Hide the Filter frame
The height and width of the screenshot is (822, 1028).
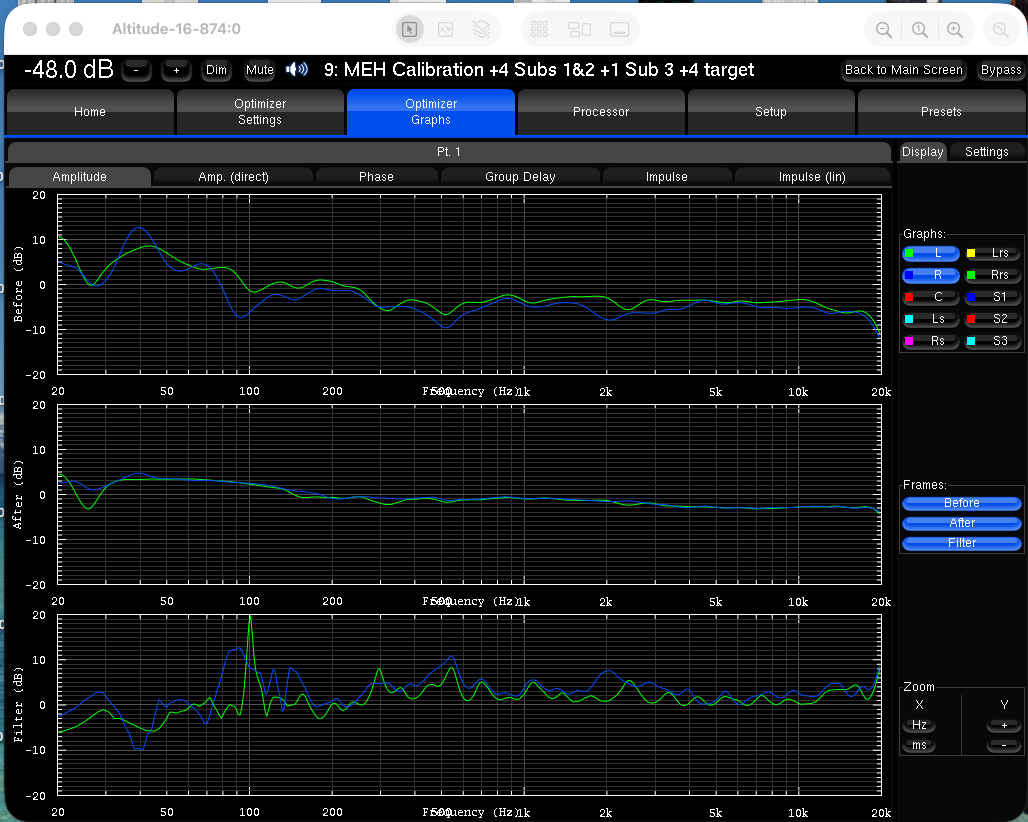tap(962, 543)
